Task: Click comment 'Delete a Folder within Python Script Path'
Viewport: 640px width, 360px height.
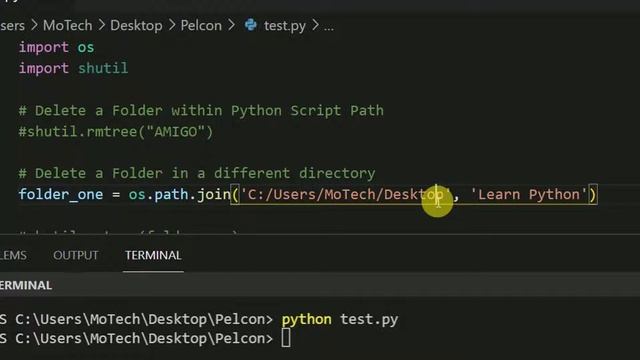Action: (201, 111)
